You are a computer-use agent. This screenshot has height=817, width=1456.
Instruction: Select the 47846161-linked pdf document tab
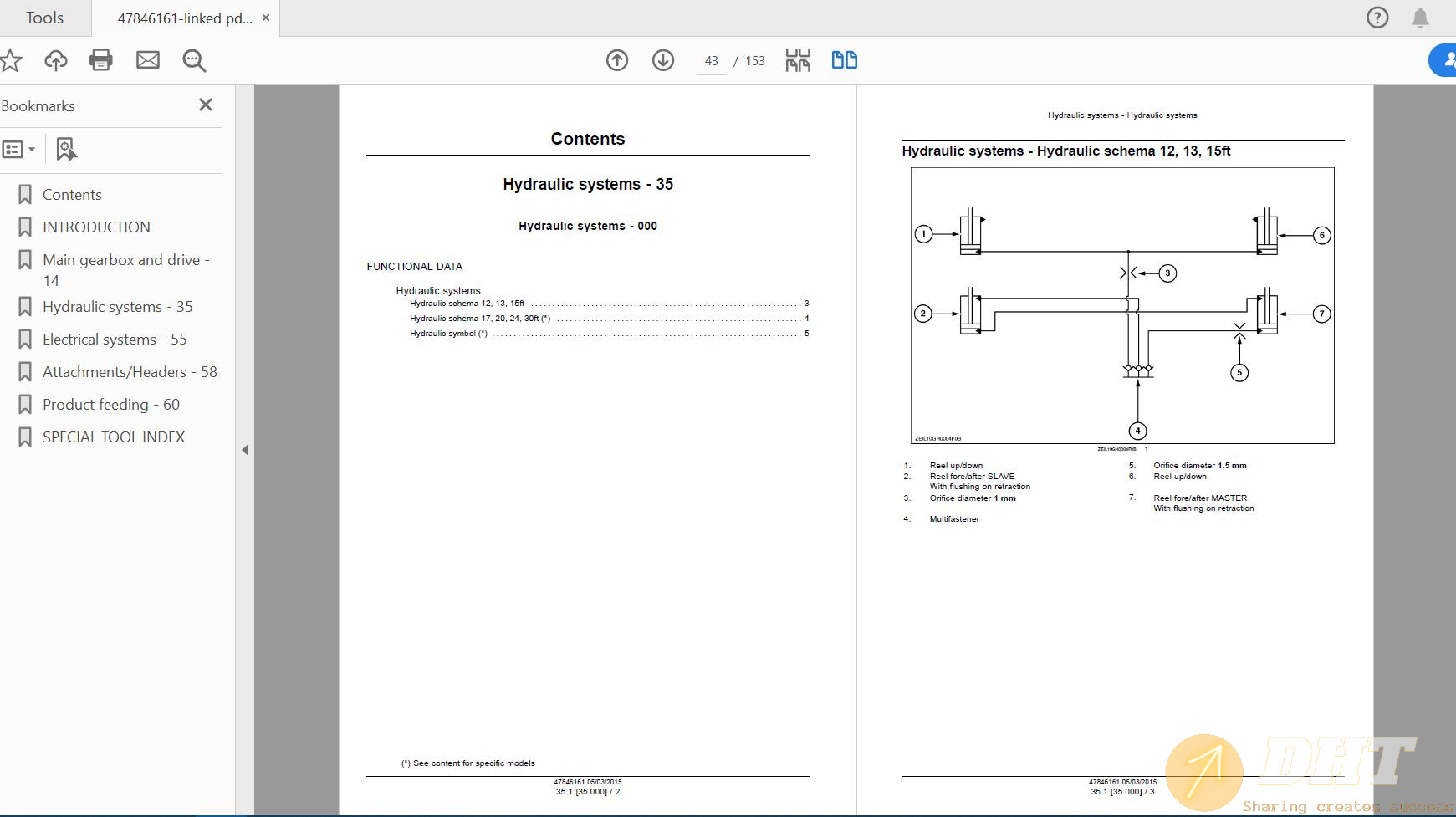(184, 18)
